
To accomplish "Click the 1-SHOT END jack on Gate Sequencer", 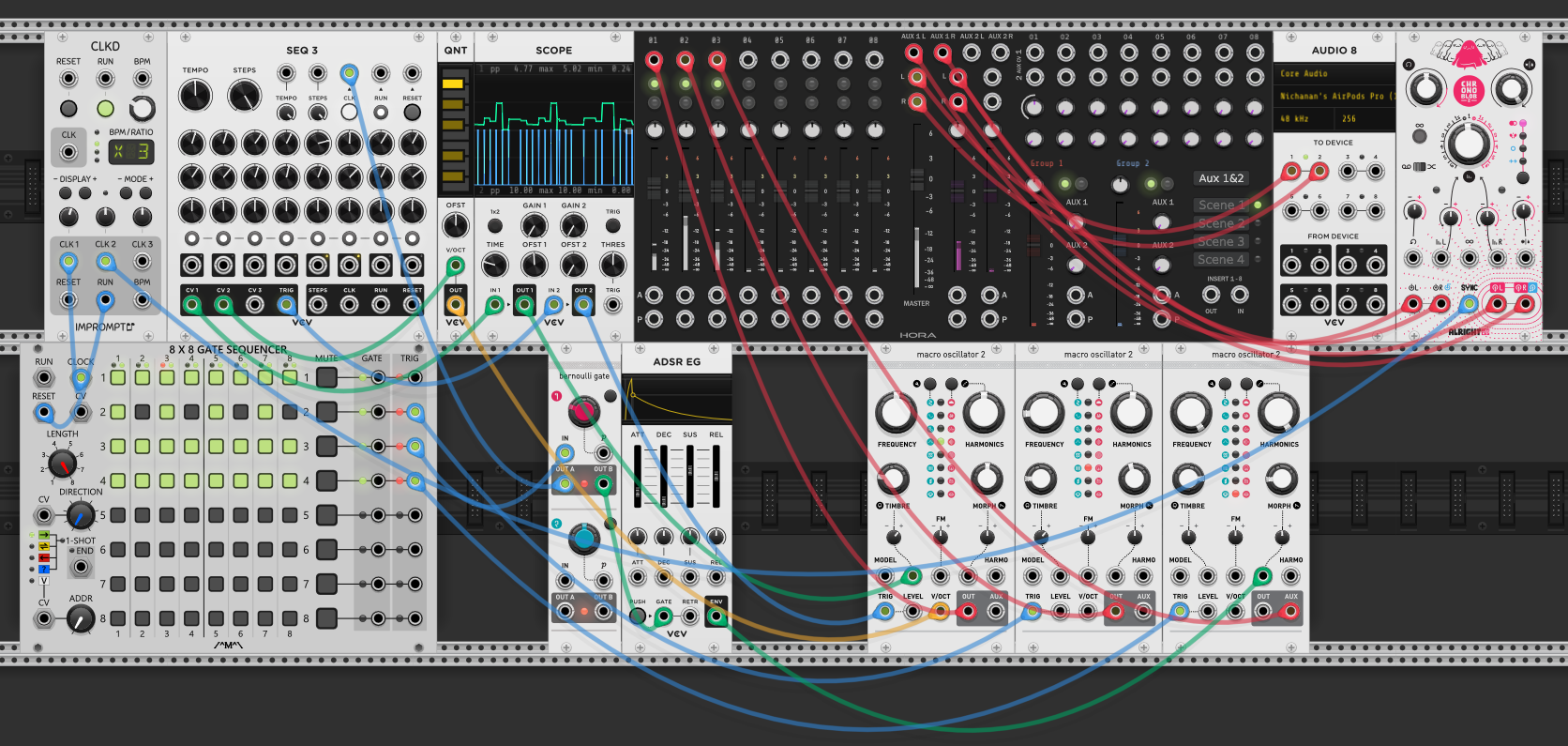I will [82, 567].
